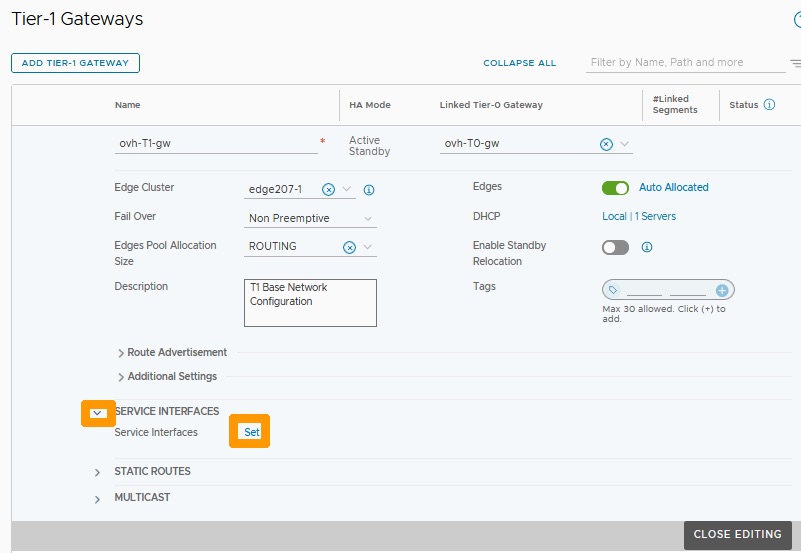Clear the Linked Tier-0 Gateway selection
The width and height of the screenshot is (801, 553).
(x=606, y=145)
